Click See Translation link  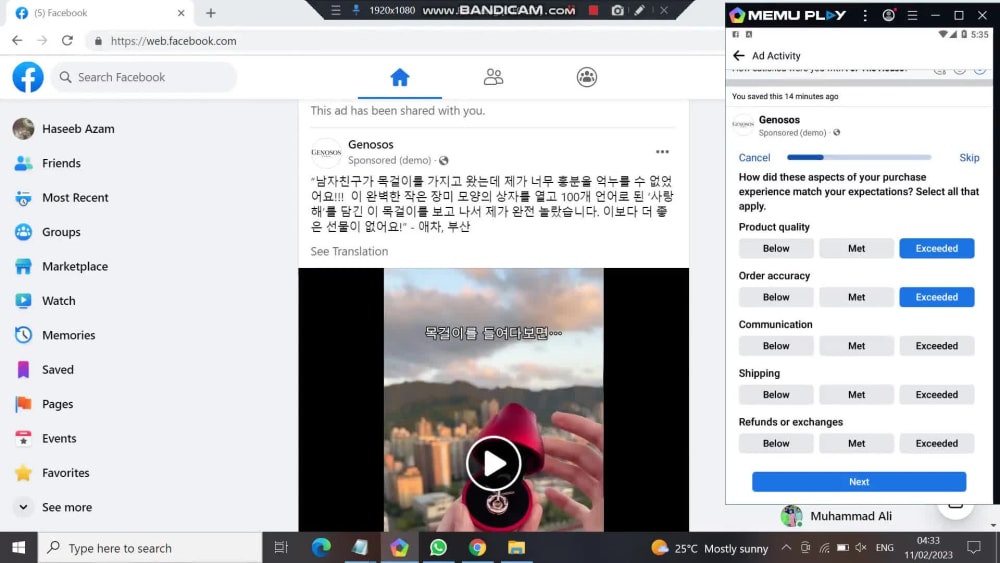[x=349, y=251]
